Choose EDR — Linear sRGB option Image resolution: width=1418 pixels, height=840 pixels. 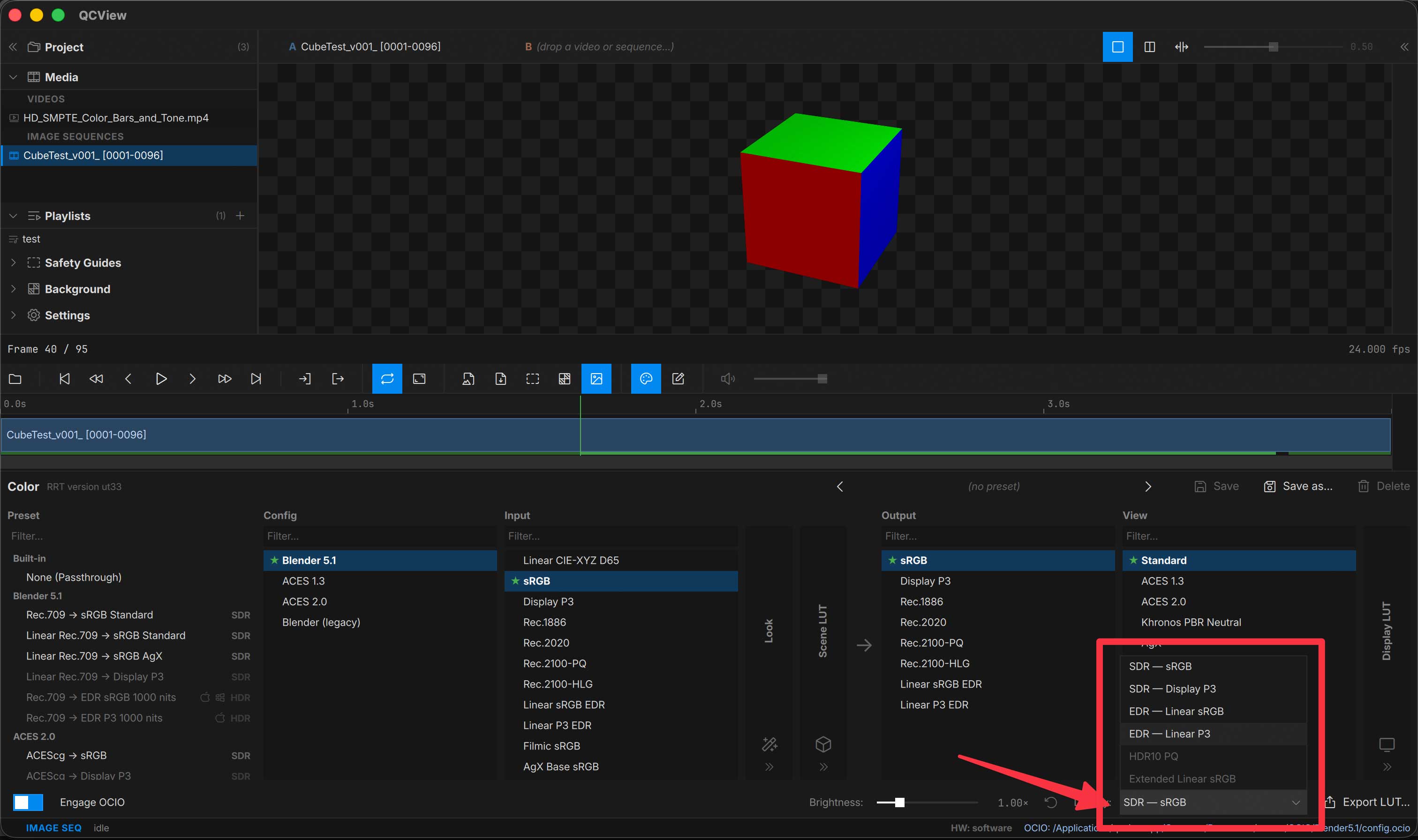[x=1213, y=711]
